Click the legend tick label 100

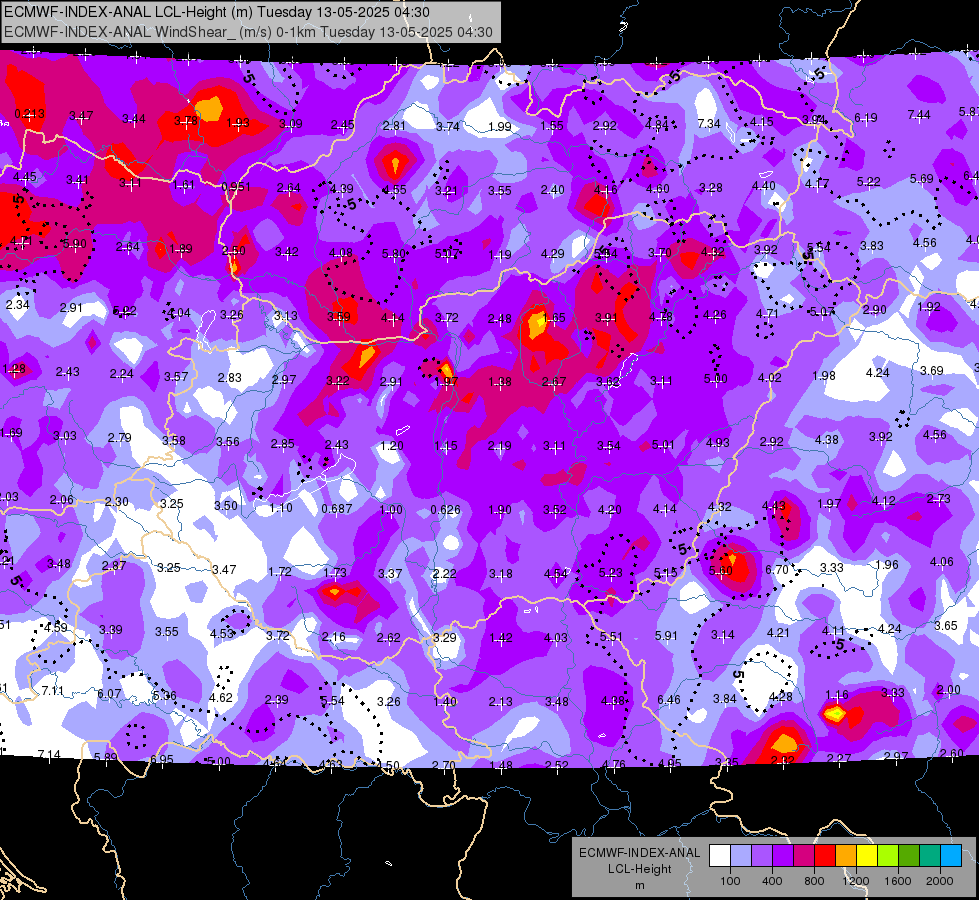pos(730,881)
